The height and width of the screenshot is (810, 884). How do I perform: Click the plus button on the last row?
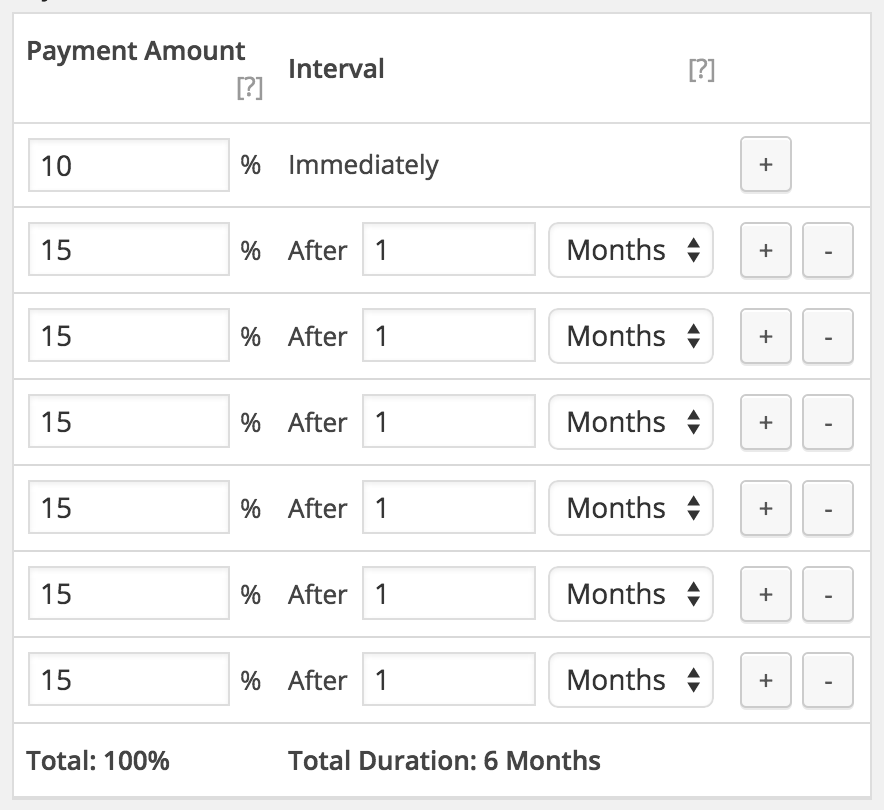pyautogui.click(x=765, y=680)
